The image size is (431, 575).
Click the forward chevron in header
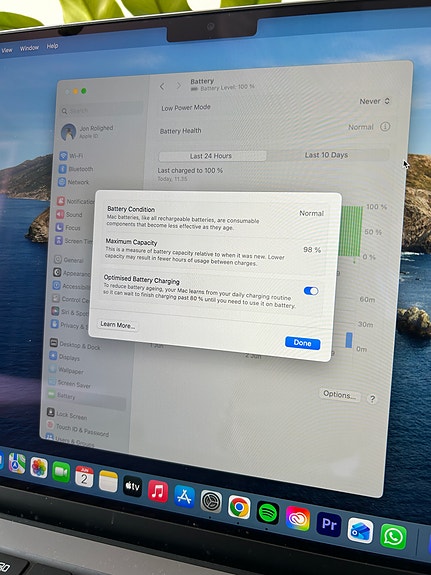click(x=179, y=86)
